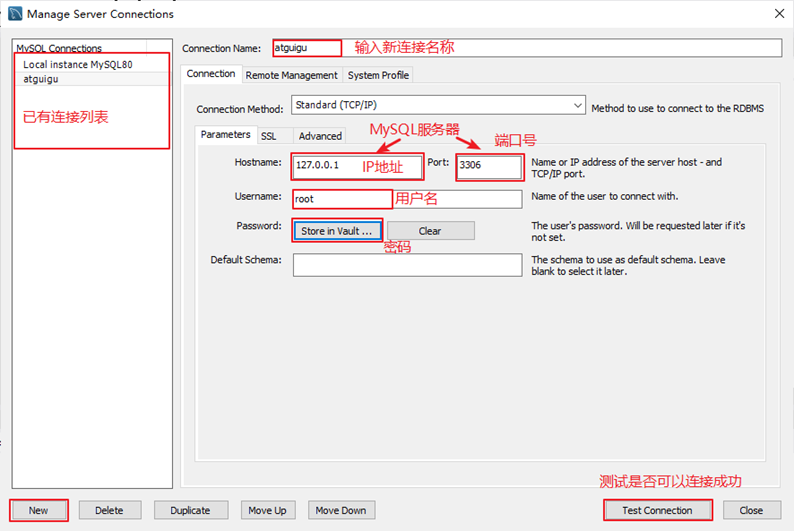Click the New connection button
This screenshot has width=794, height=531.
coord(38,510)
